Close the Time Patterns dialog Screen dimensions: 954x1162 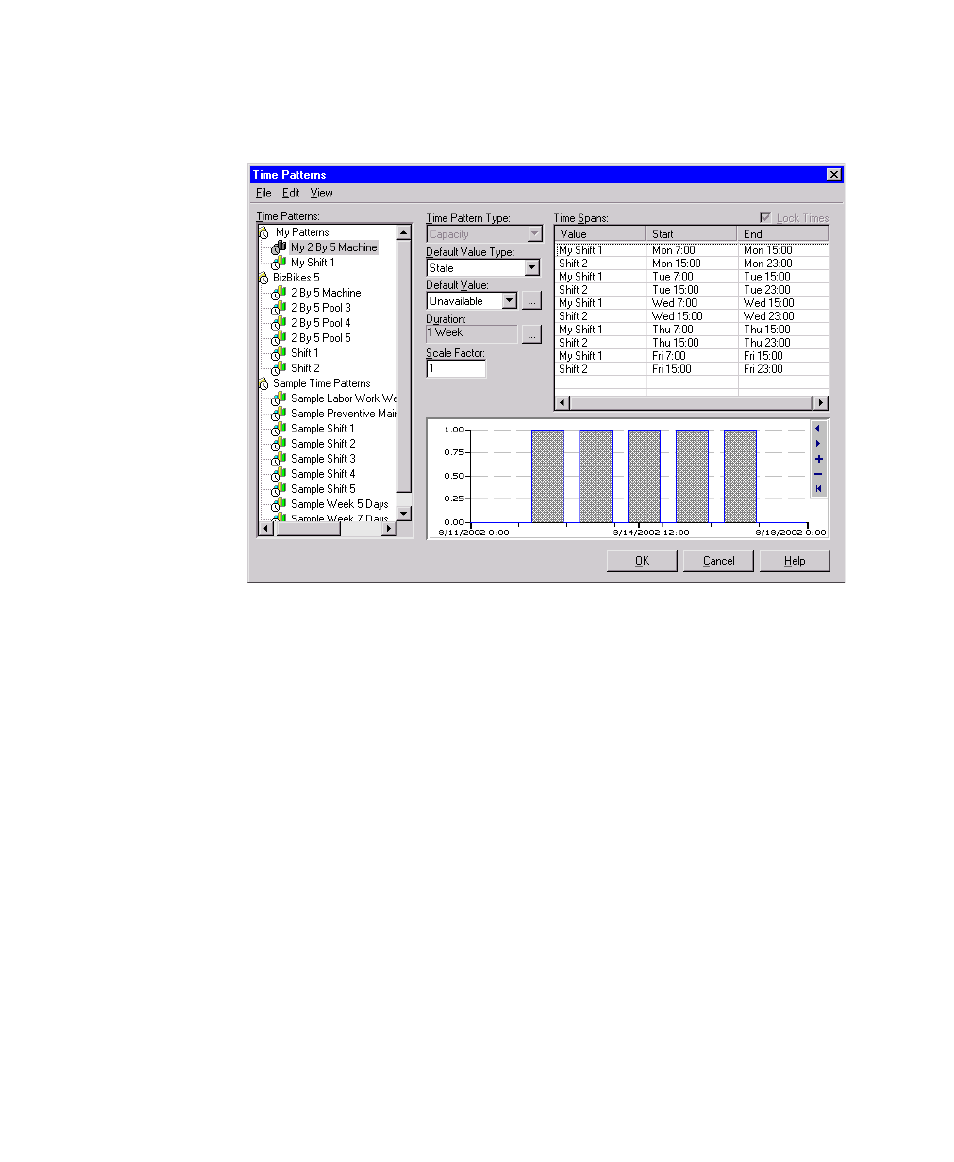point(834,175)
